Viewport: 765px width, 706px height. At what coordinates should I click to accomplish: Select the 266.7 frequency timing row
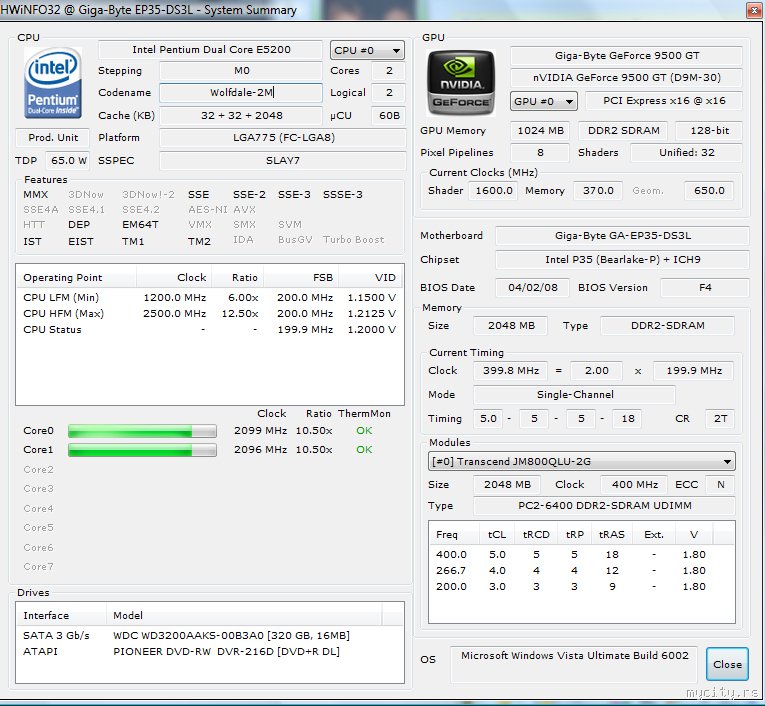[582, 570]
